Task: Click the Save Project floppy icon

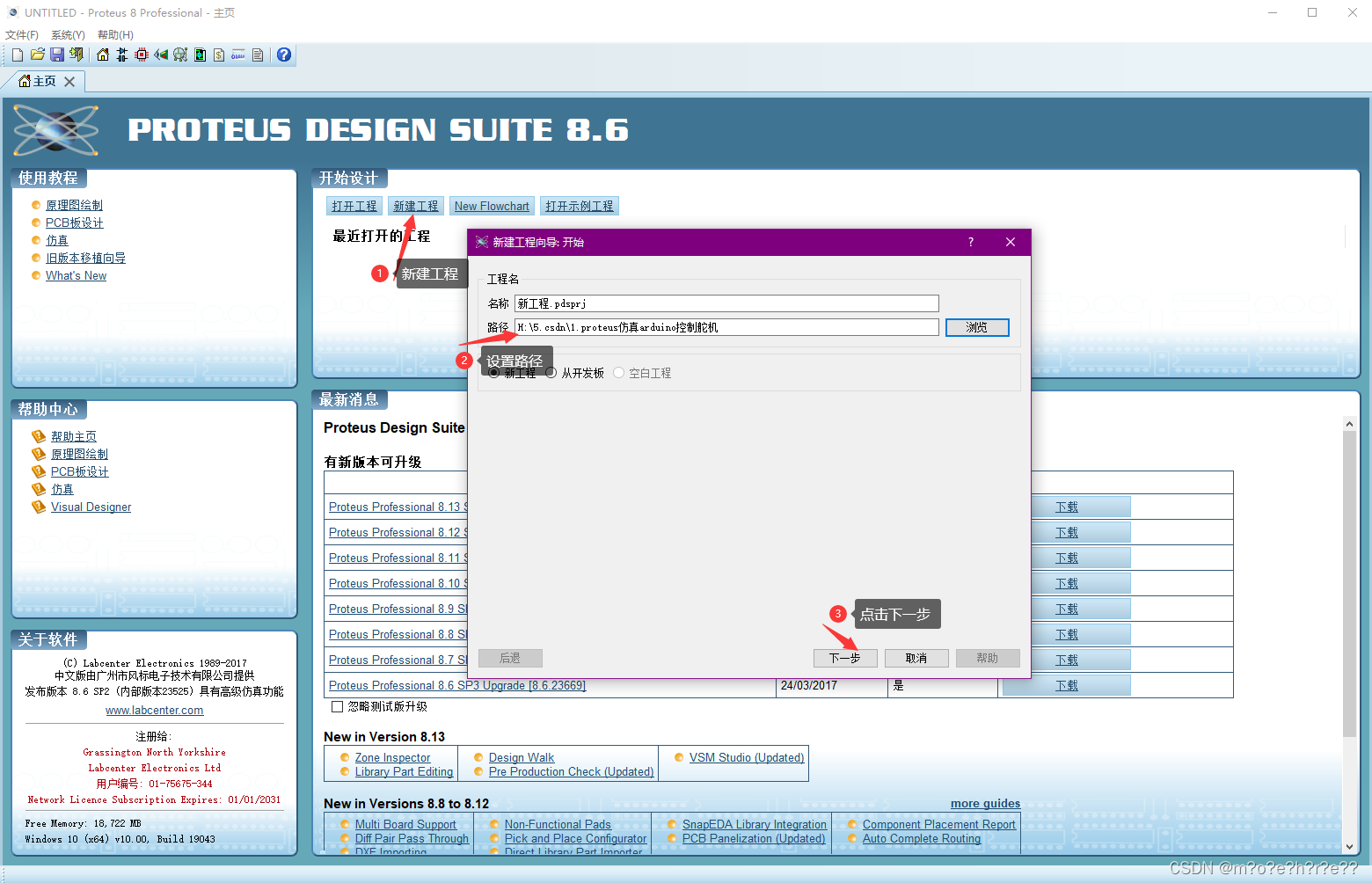Action: coord(57,55)
